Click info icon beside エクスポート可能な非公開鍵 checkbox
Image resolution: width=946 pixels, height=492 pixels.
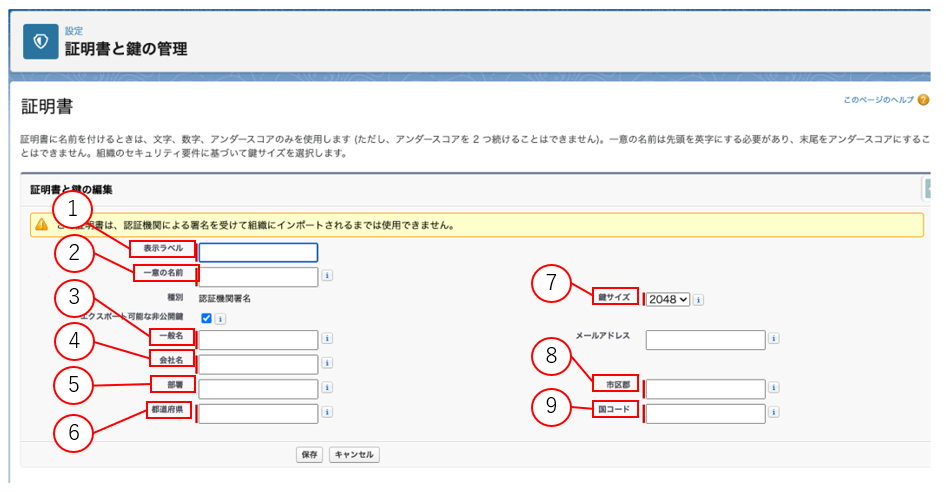click(x=220, y=319)
